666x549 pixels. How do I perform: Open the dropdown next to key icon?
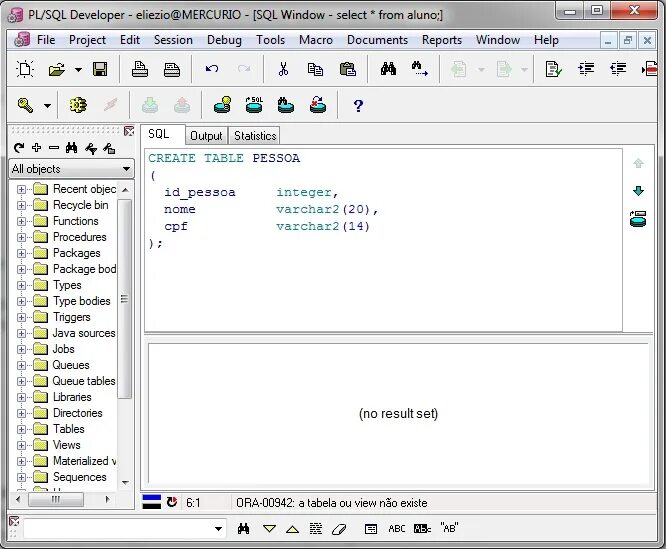coord(47,105)
